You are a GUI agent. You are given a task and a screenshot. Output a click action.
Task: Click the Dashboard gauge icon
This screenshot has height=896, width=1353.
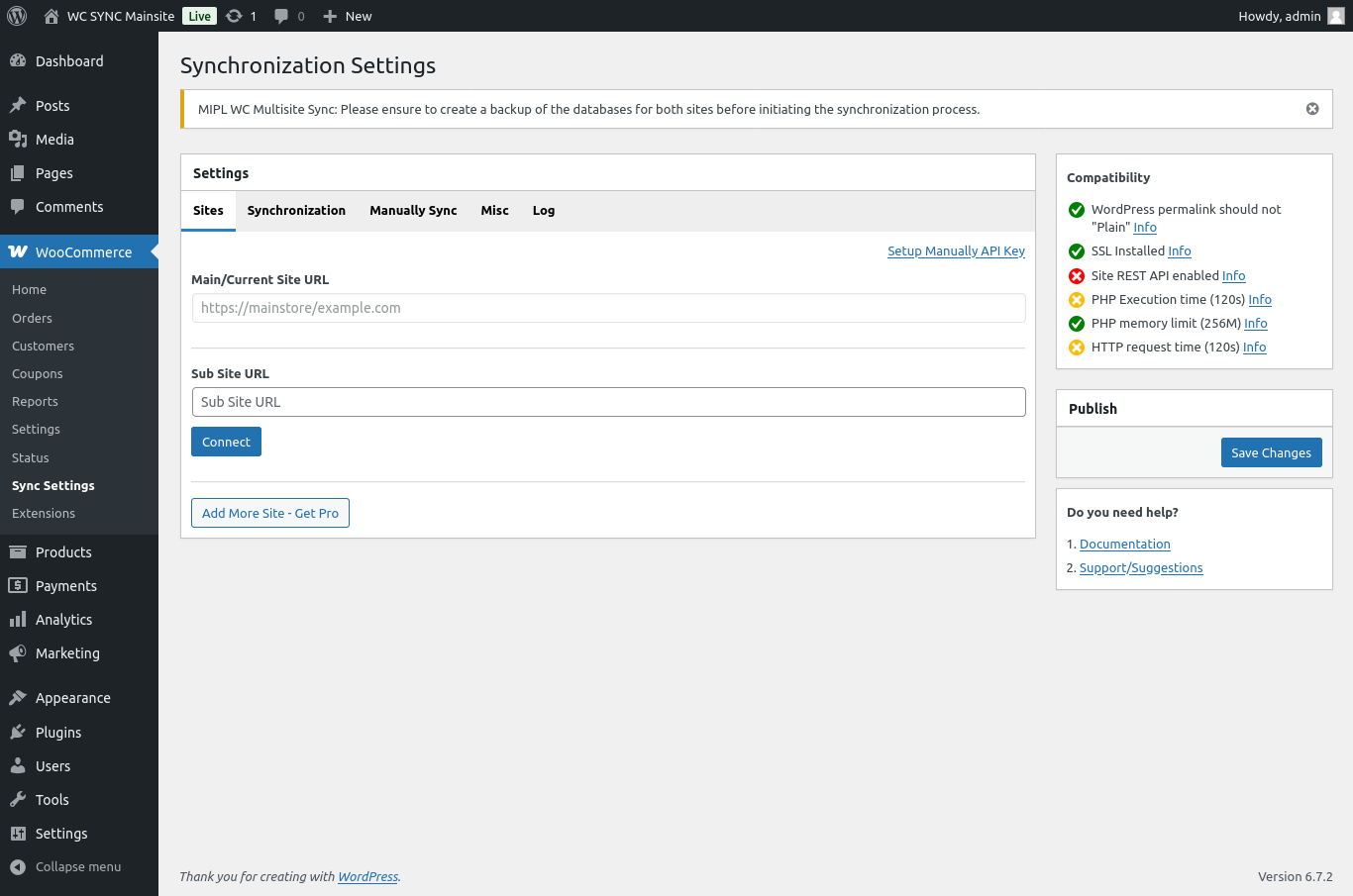coord(18,61)
